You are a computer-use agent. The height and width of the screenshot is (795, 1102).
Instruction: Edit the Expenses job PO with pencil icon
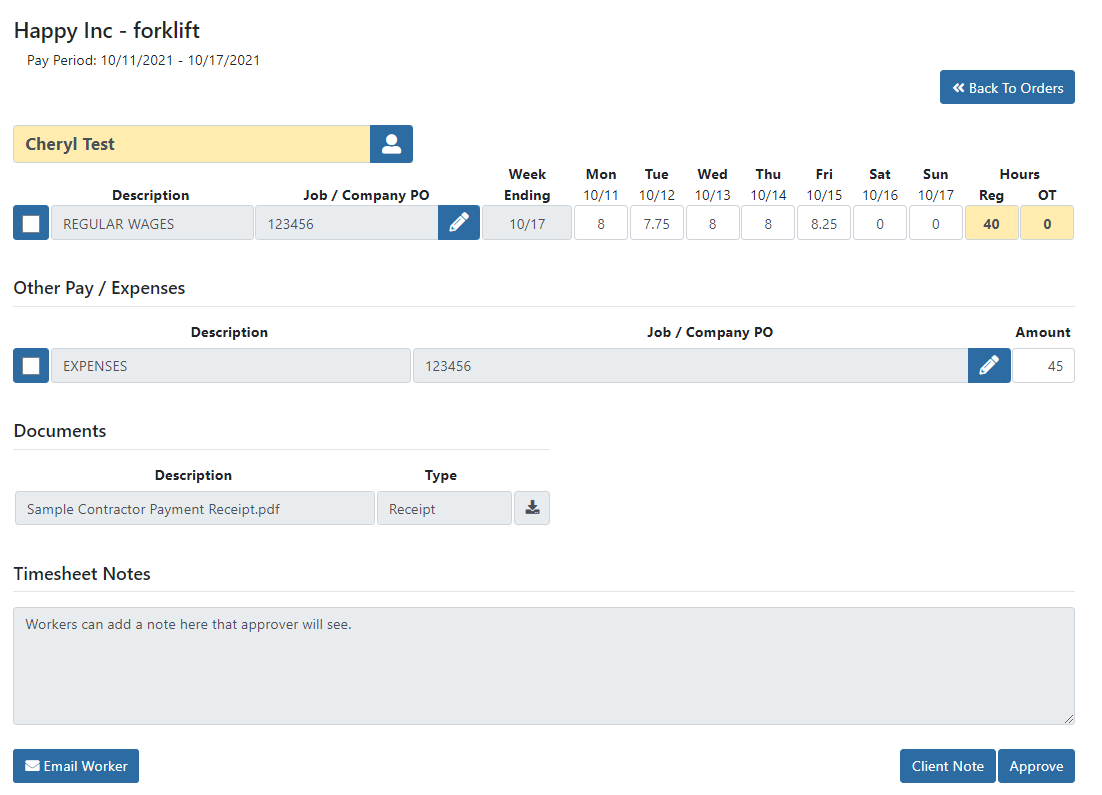point(989,366)
